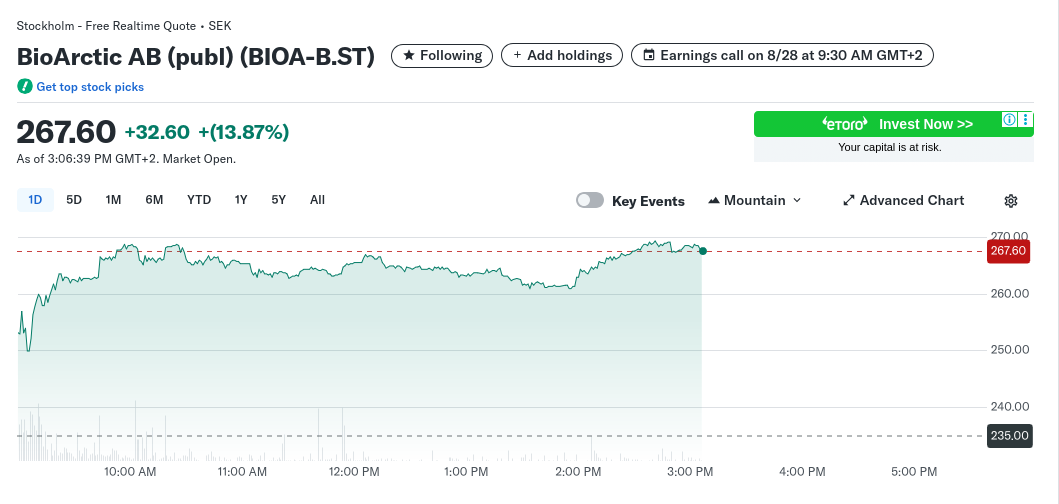Click the calendar icon for earnings call

coord(649,56)
